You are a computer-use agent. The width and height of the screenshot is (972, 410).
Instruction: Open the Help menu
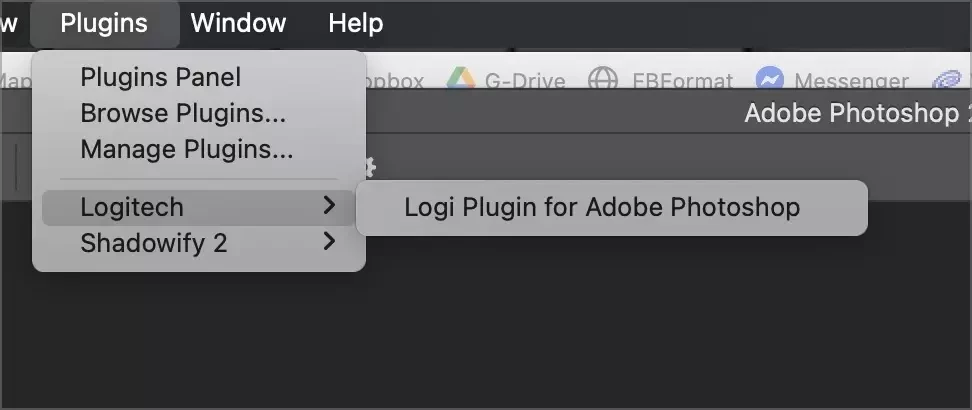coord(355,24)
